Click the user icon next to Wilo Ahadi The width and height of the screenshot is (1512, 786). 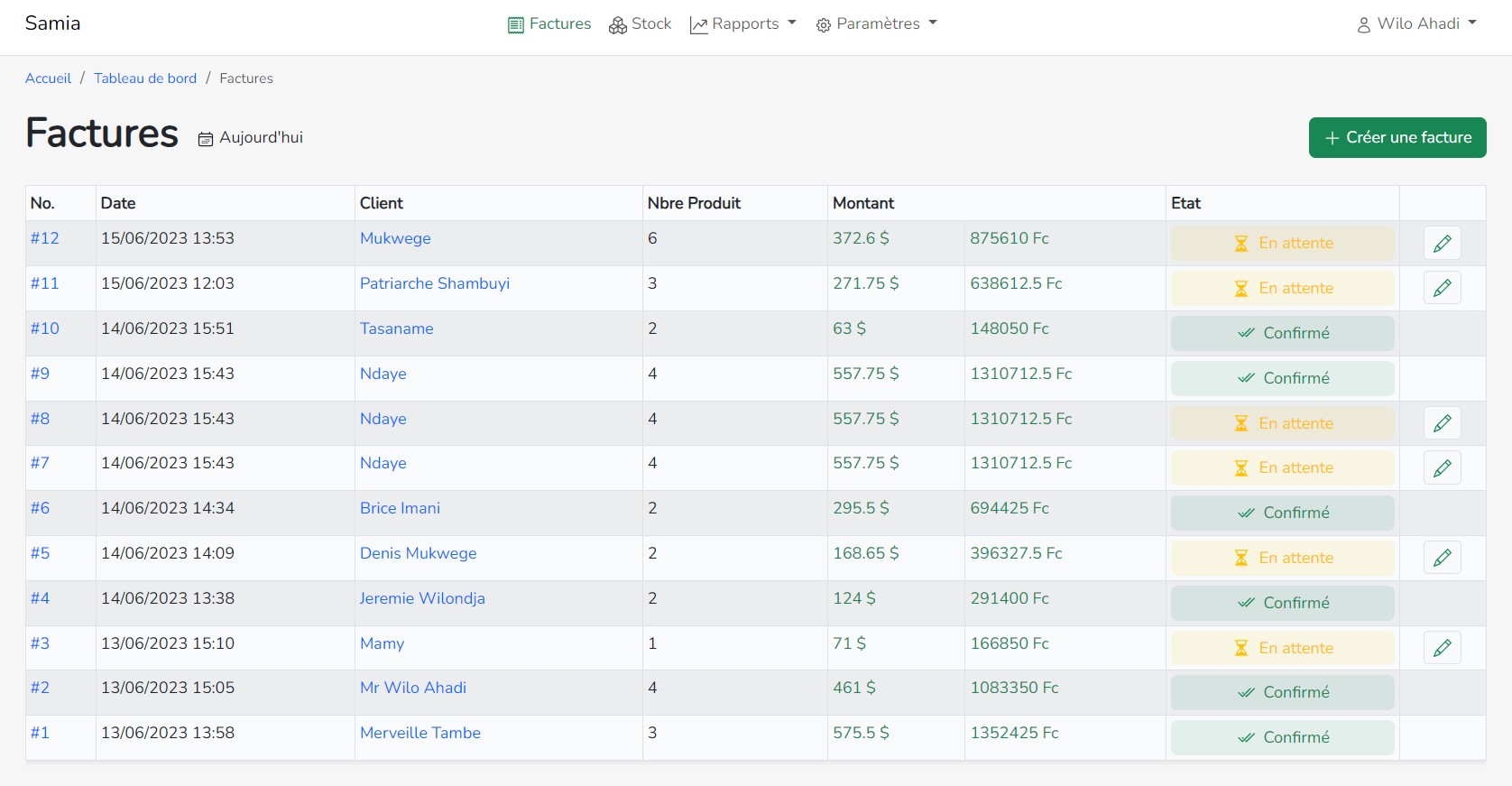pos(1363,25)
